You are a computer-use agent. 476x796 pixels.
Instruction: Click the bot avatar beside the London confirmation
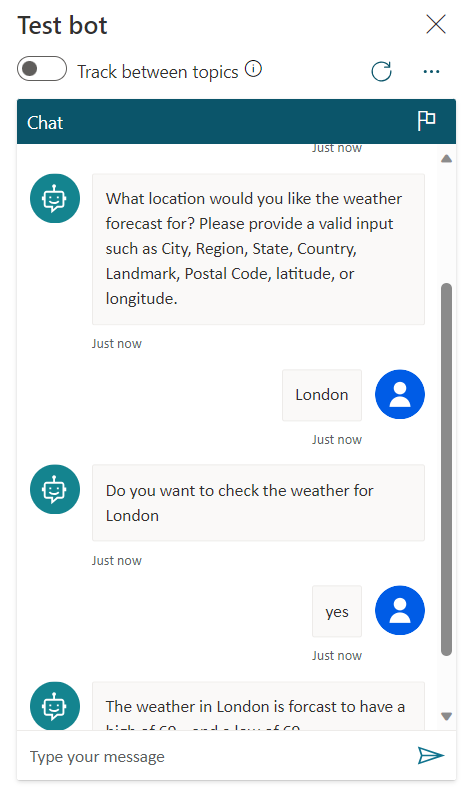[55, 489]
